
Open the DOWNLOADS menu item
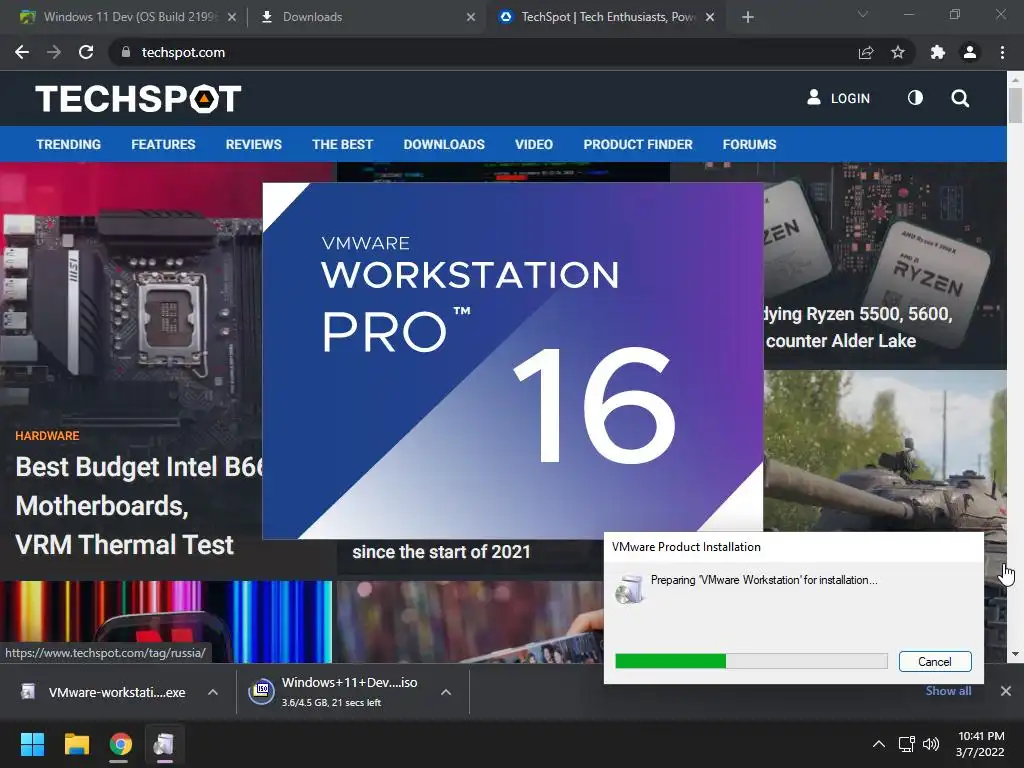pyautogui.click(x=444, y=144)
